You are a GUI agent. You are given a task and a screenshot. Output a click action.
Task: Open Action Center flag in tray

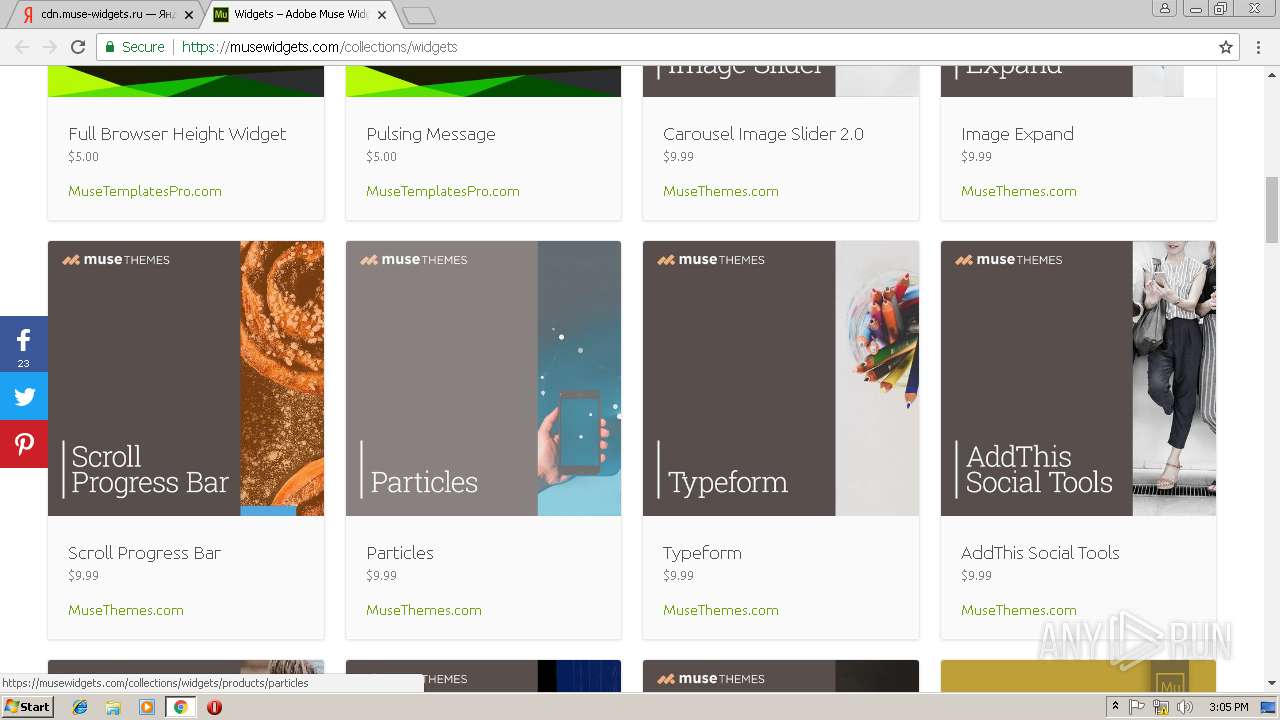pos(1137,707)
